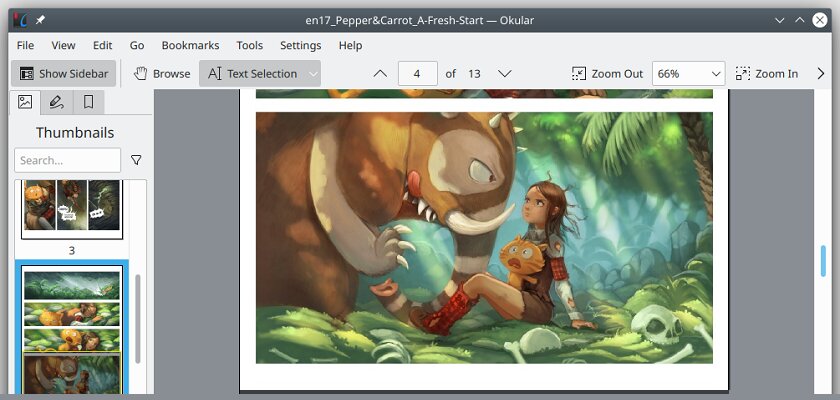Screen dimensions: 840x400
Task: Click the Okular application icon in title bar
Action: tap(20, 20)
